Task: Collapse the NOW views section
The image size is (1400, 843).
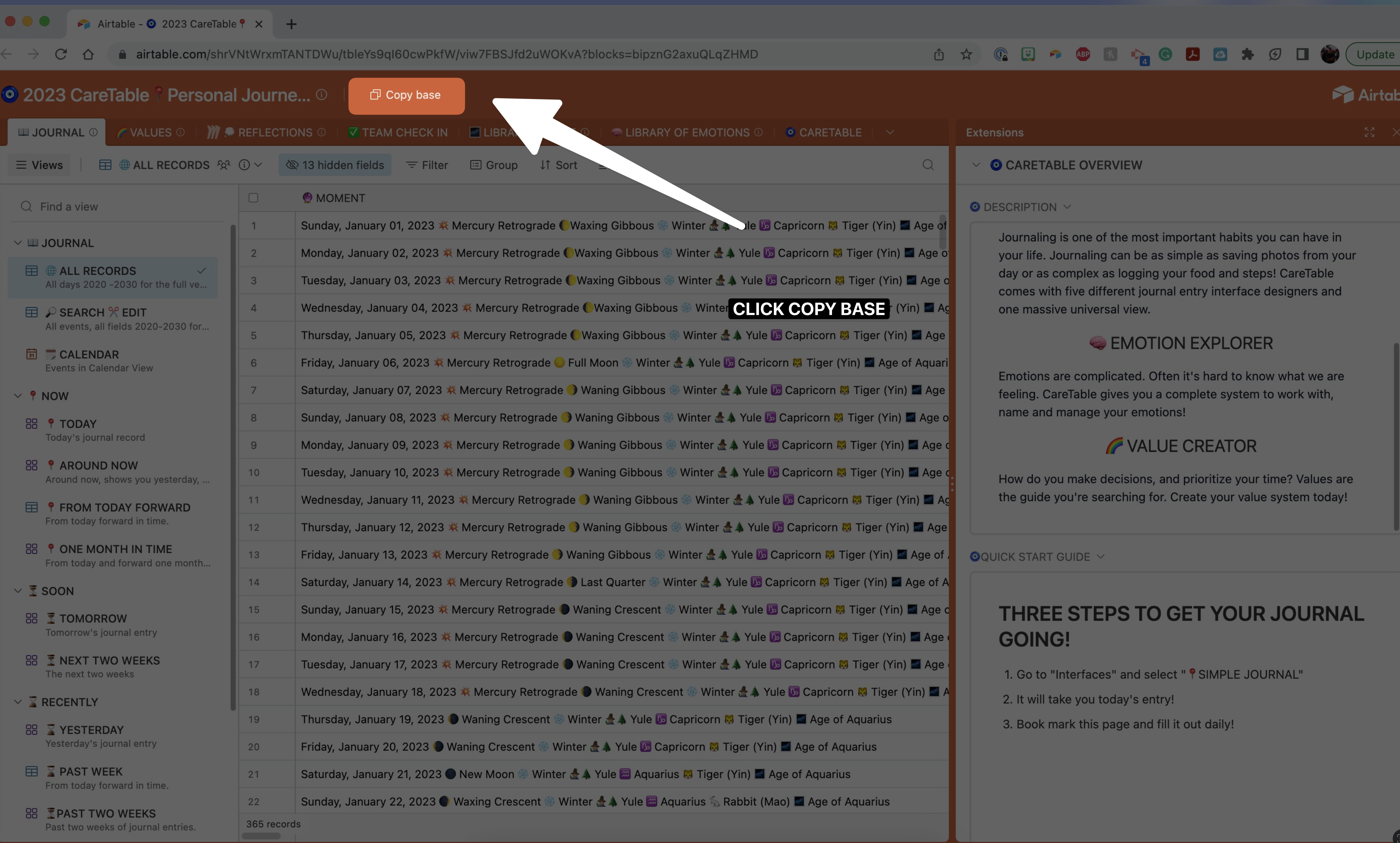Action: pos(18,396)
